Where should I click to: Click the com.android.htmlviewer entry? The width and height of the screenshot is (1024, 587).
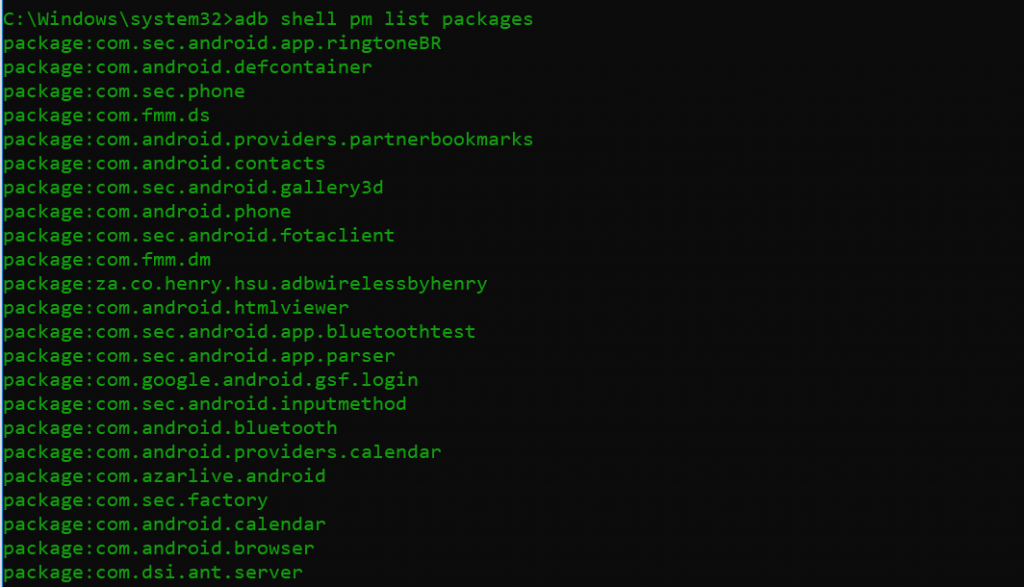[x=176, y=308]
